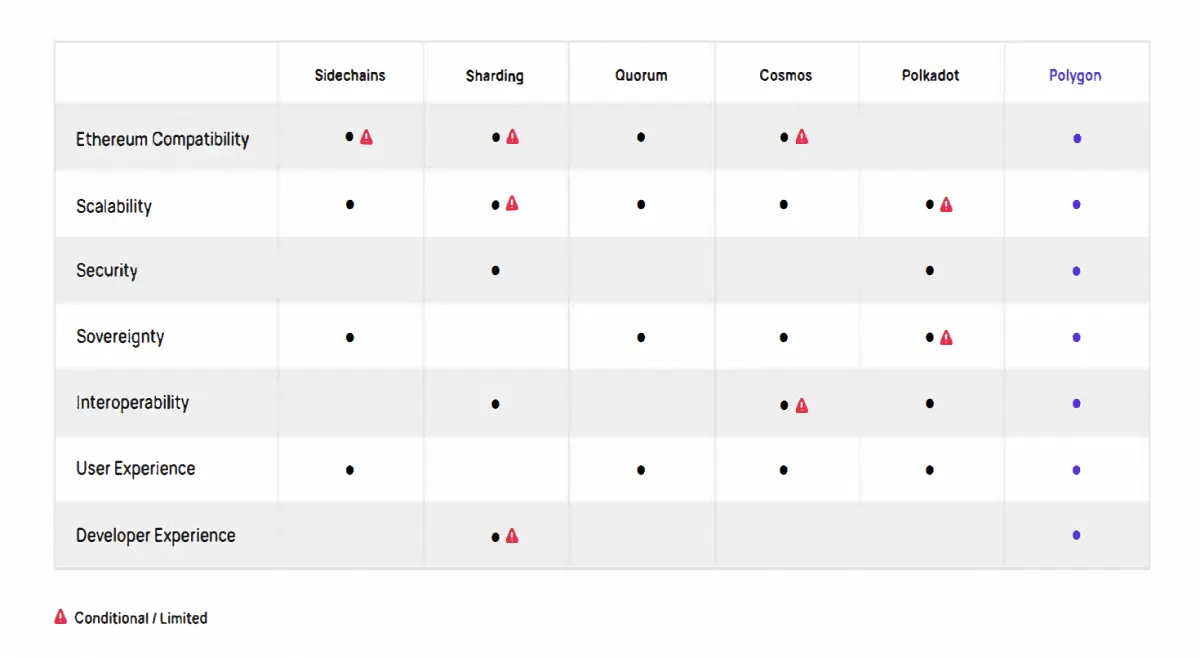The height and width of the screenshot is (658, 1200).
Task: Click warning icon in Sidechains Ethereum Compatibility cell
Action: [366, 137]
